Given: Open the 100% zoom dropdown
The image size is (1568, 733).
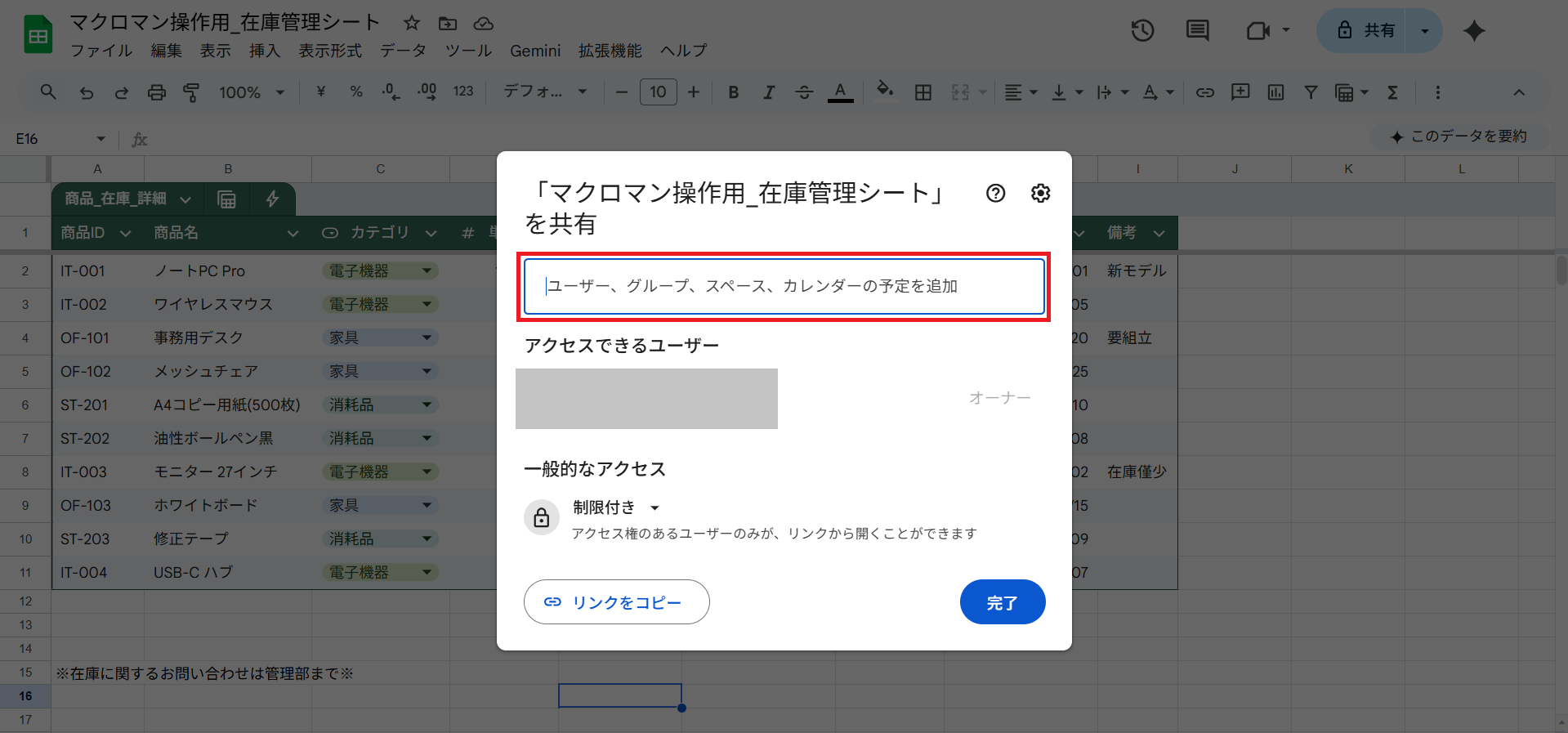Looking at the screenshot, I should click(252, 92).
